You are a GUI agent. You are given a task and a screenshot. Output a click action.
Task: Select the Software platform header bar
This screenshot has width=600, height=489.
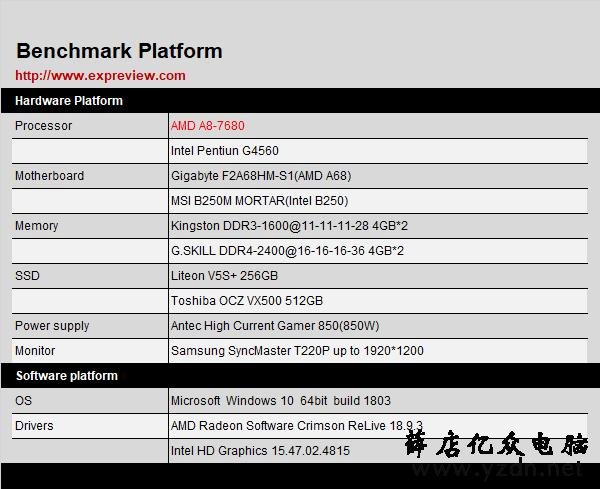pos(300,376)
